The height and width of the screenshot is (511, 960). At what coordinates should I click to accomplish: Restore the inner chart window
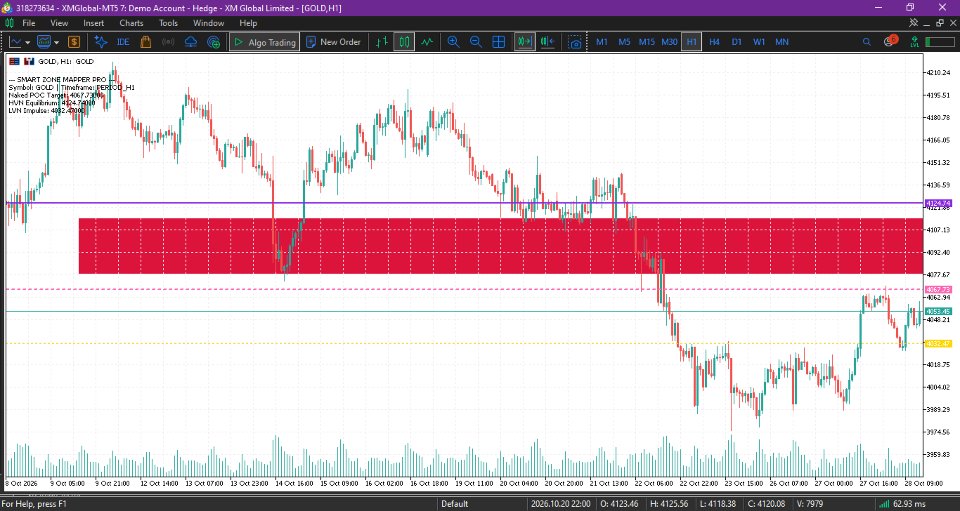(x=940, y=23)
